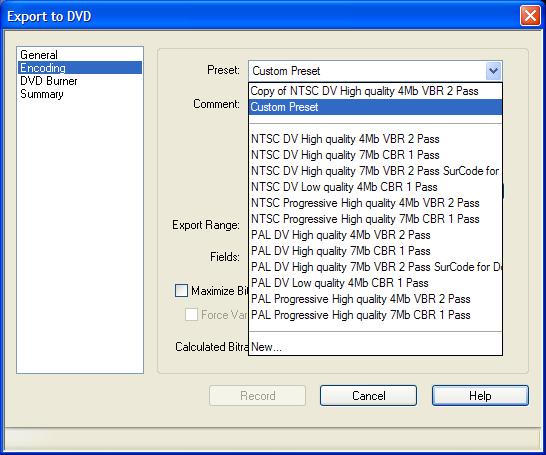Select NTSC DV High quality 7Mb CBR 1 Pass
This screenshot has height=455, width=546.
(375, 155)
